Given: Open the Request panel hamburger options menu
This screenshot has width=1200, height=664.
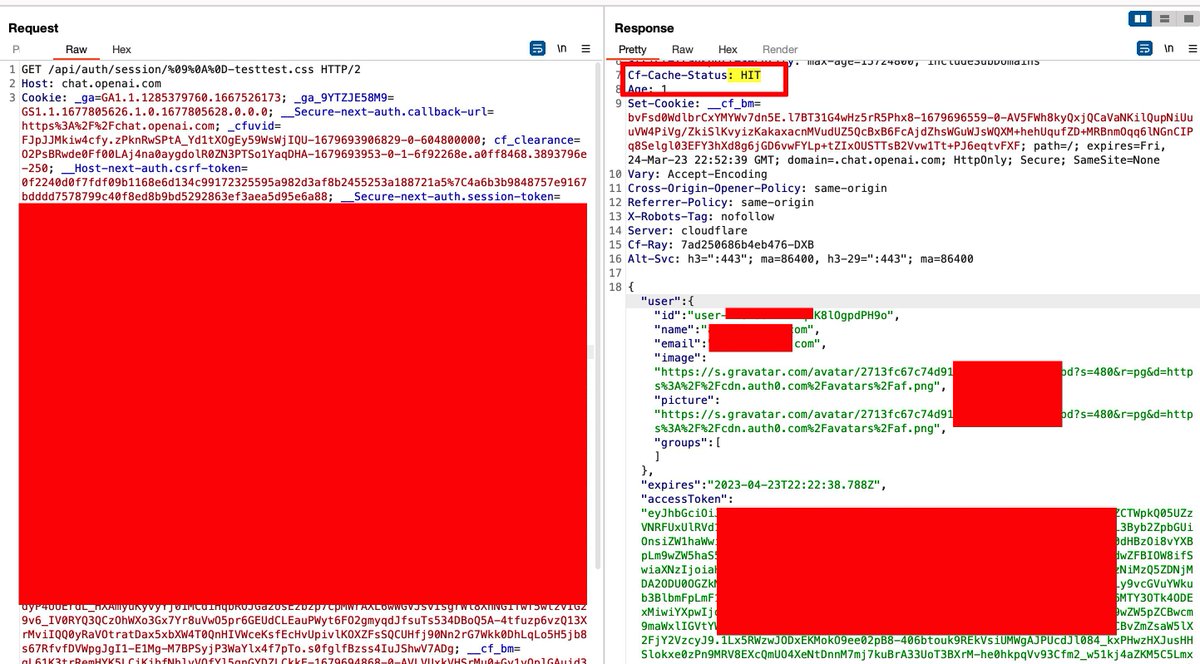Looking at the screenshot, I should click(x=586, y=49).
